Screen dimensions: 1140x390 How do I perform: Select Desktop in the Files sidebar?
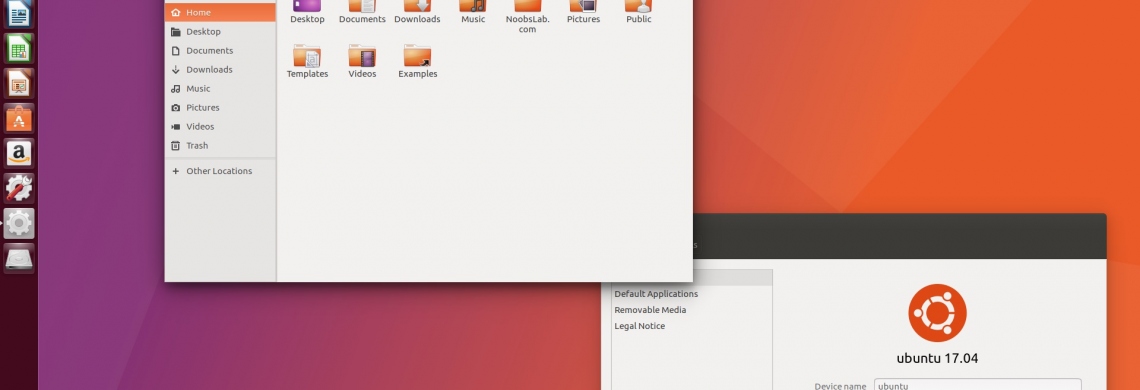pos(220,31)
